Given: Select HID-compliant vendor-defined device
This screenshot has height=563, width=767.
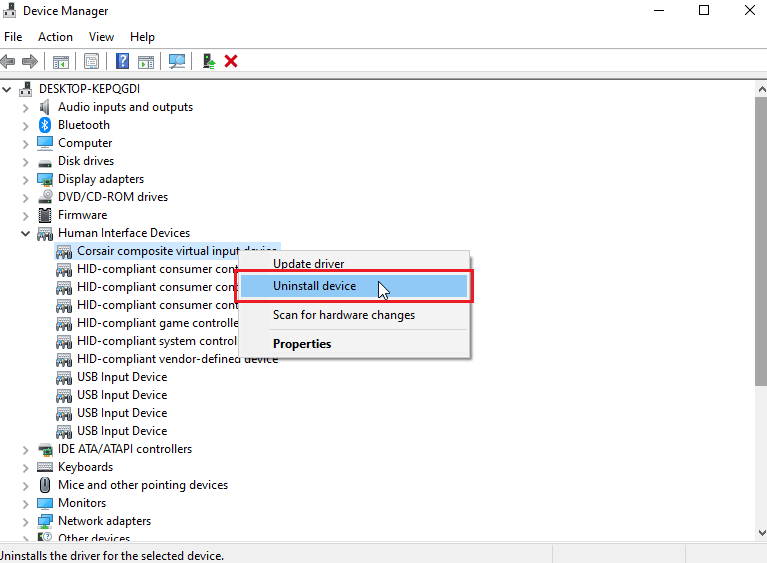Looking at the screenshot, I should click(x=178, y=359).
